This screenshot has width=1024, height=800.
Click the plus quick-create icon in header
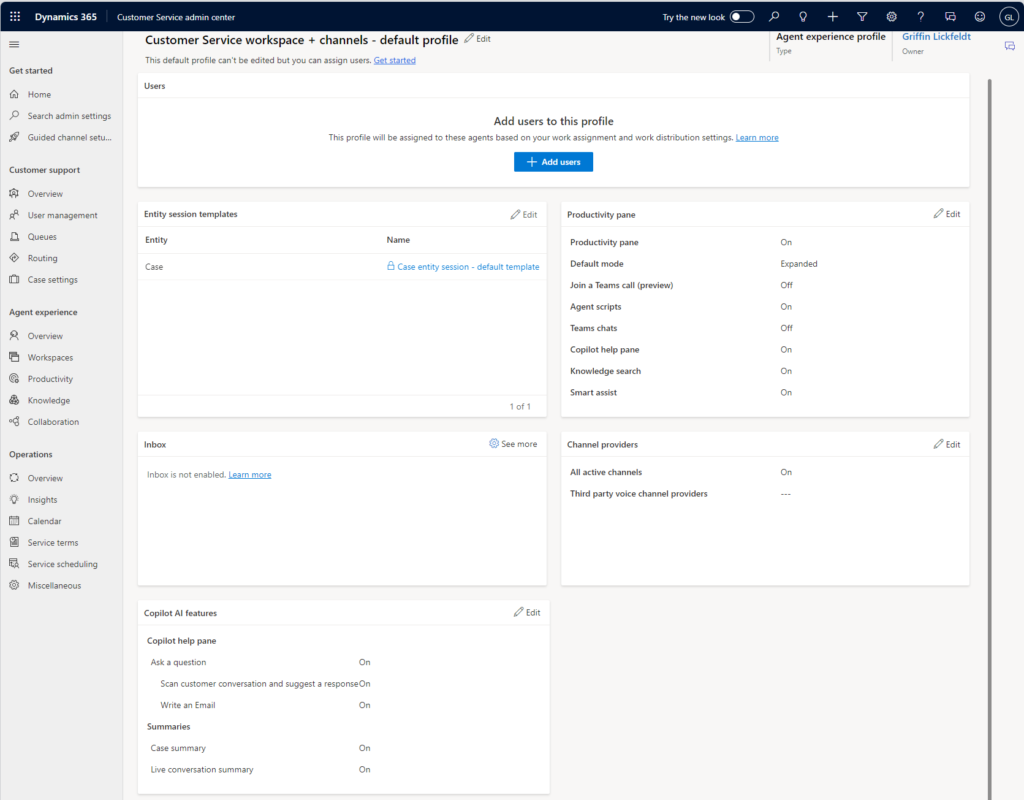[833, 17]
